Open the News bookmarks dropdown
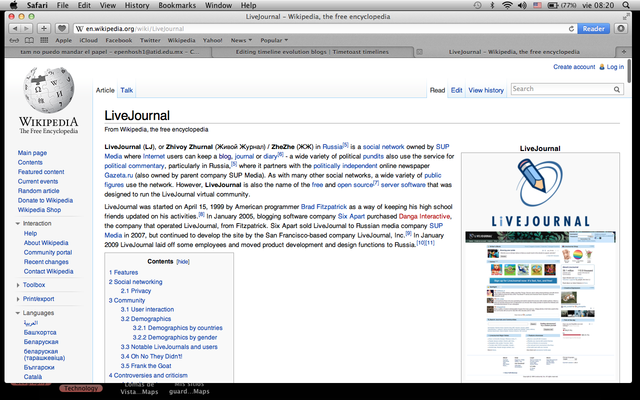640x400 pixels. coord(241,40)
